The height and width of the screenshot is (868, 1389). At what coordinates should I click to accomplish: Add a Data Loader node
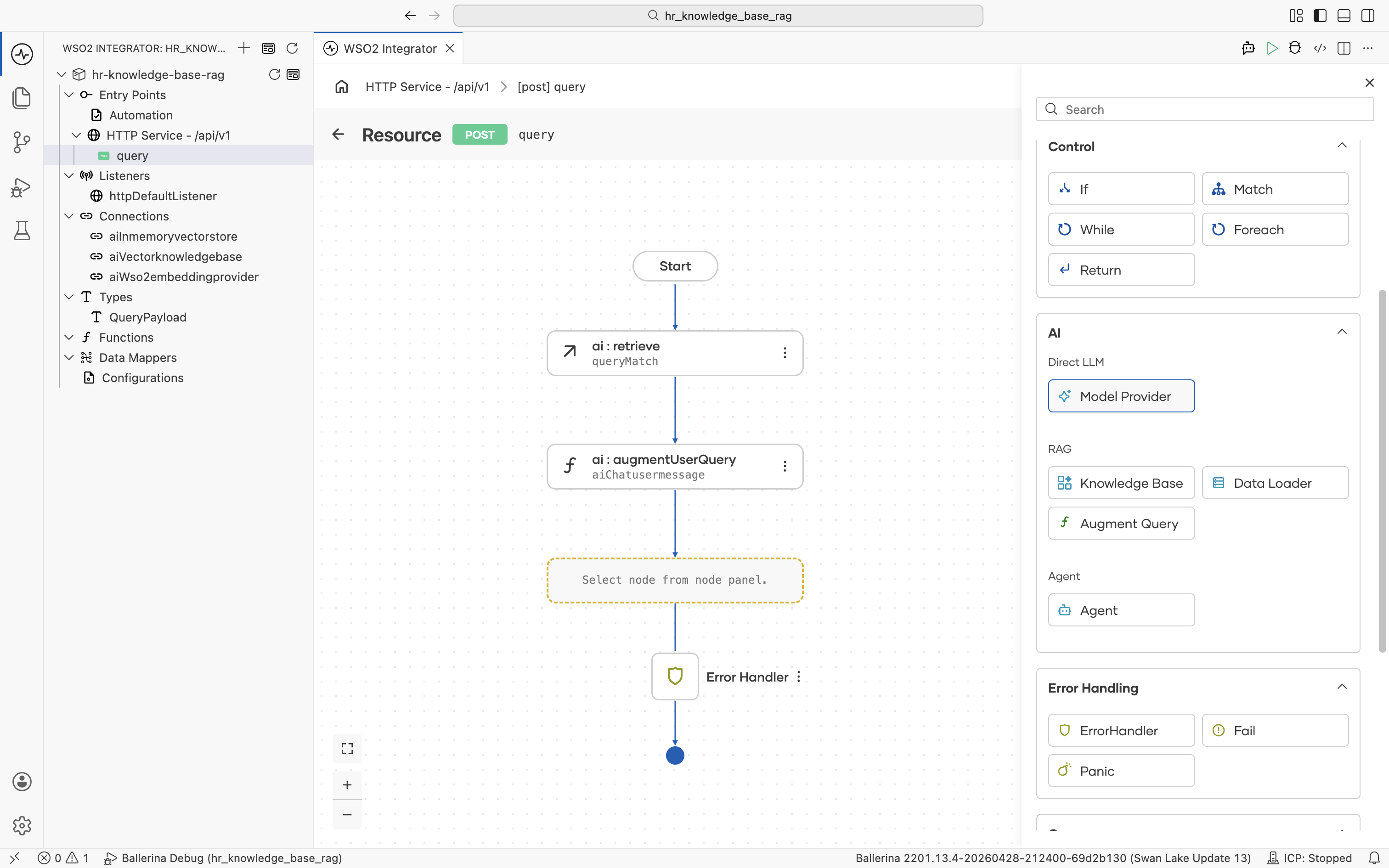[x=1275, y=483]
